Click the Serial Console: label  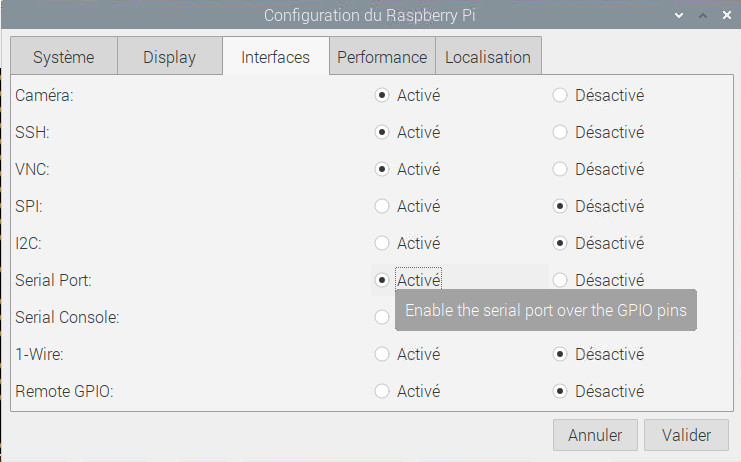coord(67,317)
